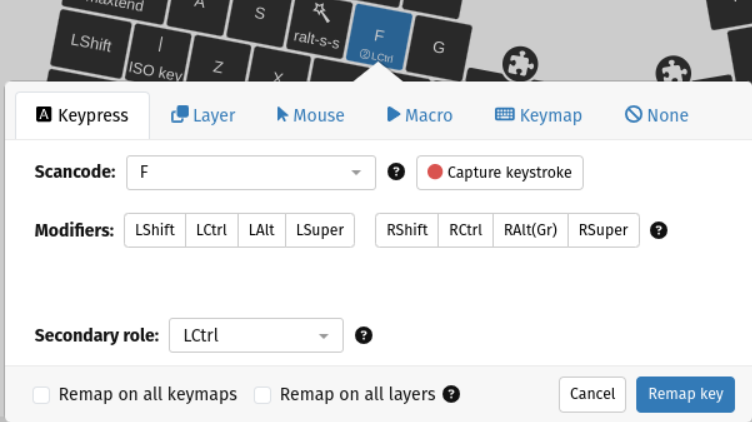Click the help icon next to Scancode

[x=396, y=172]
